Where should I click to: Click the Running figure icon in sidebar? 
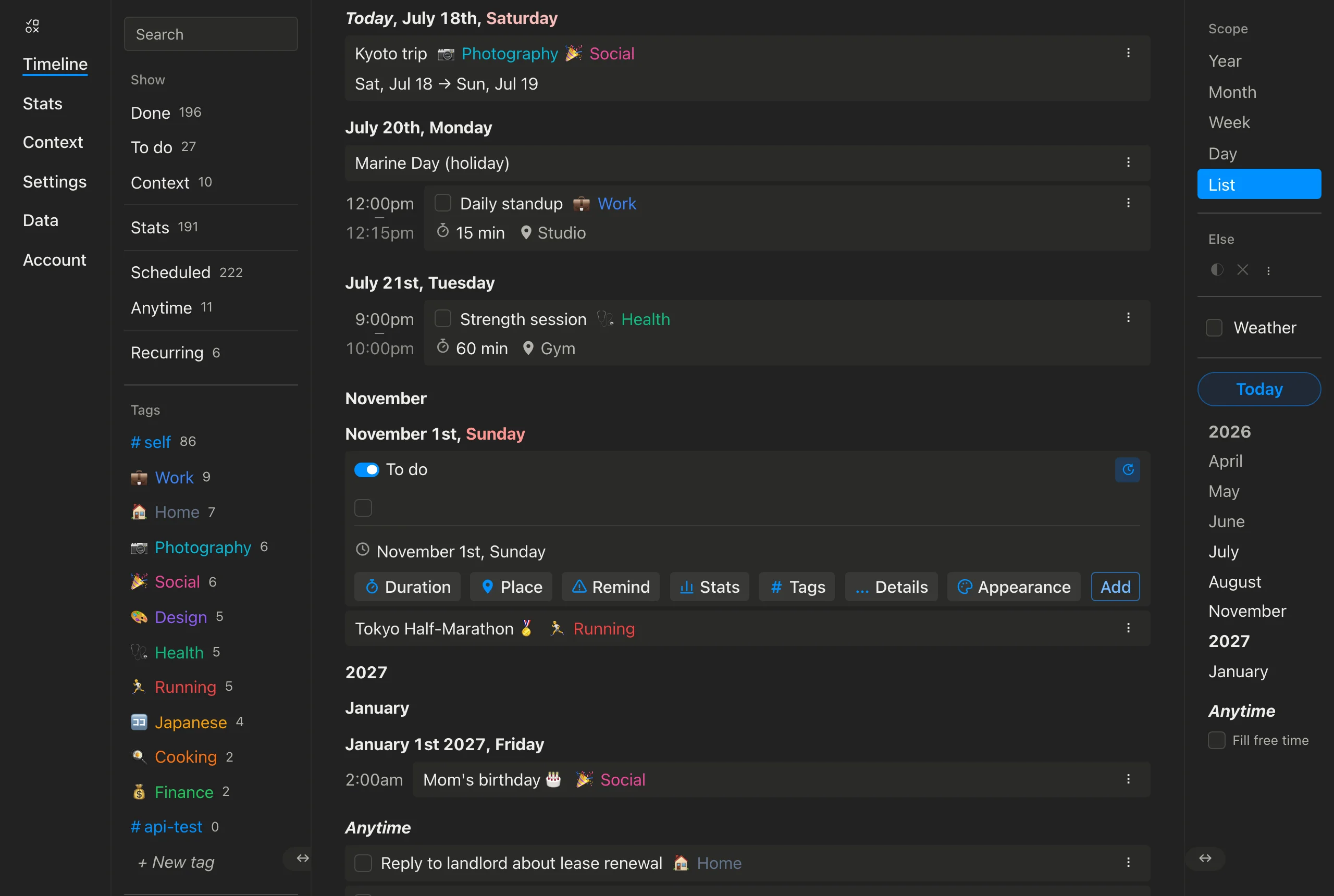click(139, 687)
